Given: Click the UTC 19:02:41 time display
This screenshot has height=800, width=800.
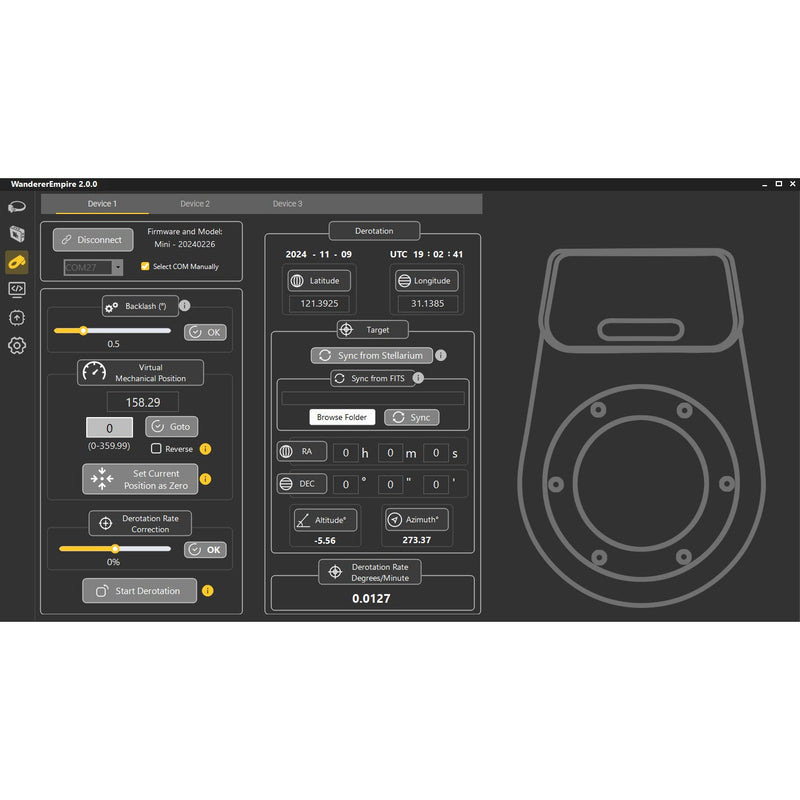Looking at the screenshot, I should 427,254.
